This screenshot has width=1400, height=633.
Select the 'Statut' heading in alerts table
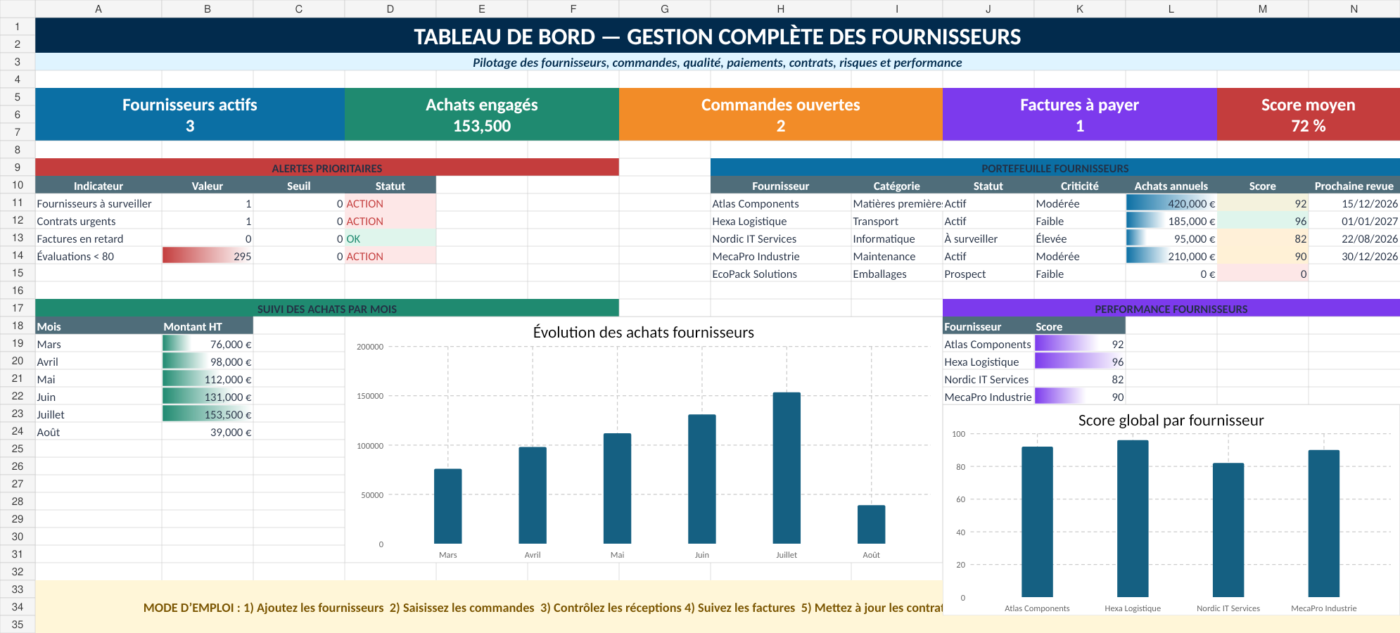coord(390,185)
